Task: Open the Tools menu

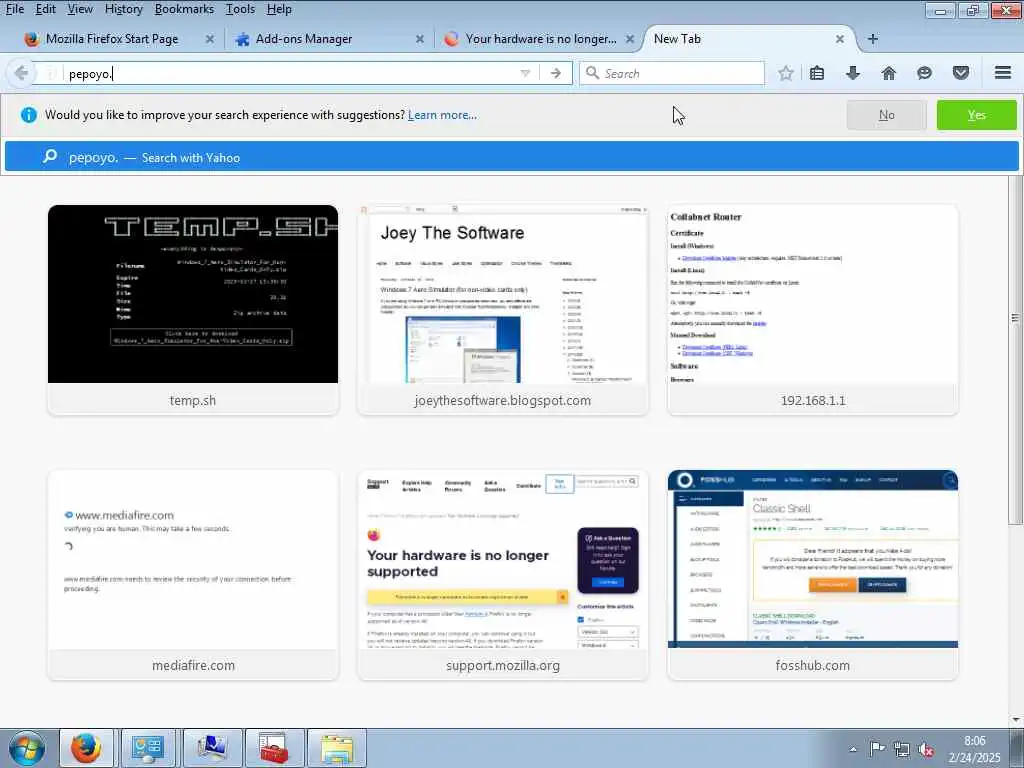Action: tap(240, 9)
